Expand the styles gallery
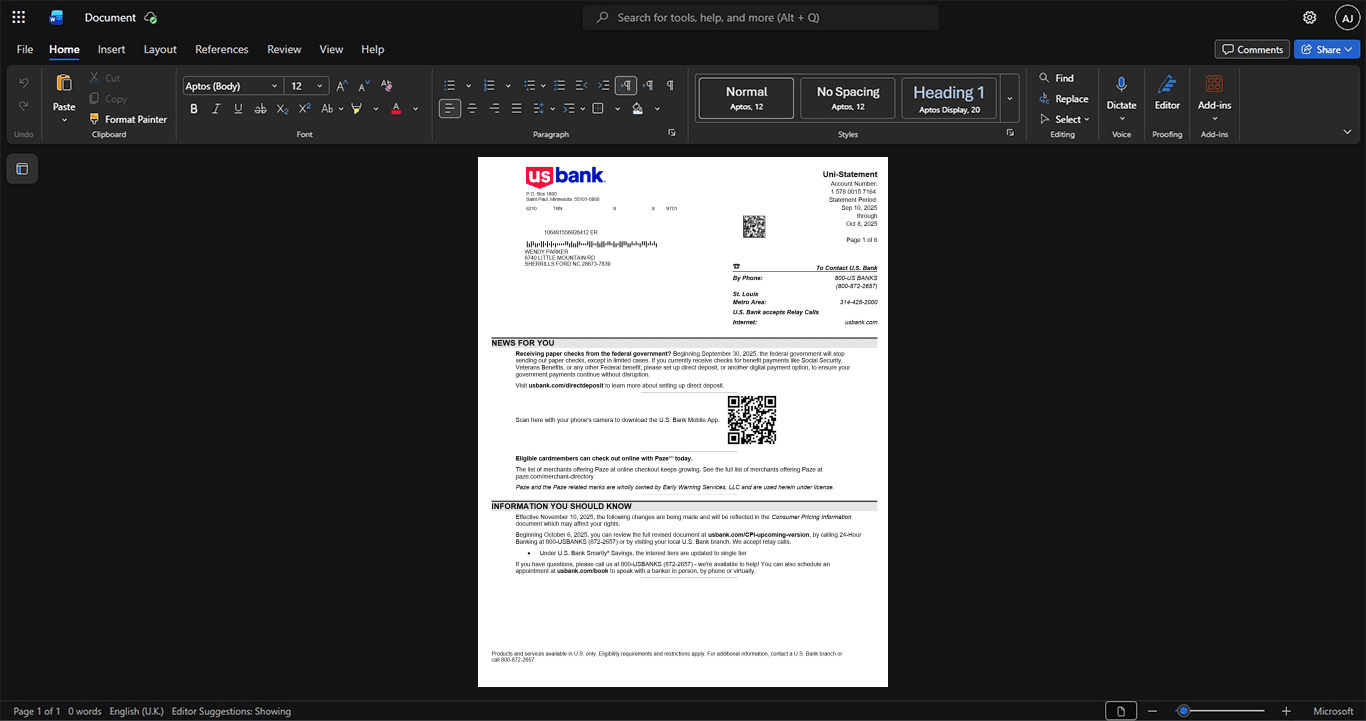Screen dimensions: 1366x721 1009,98
